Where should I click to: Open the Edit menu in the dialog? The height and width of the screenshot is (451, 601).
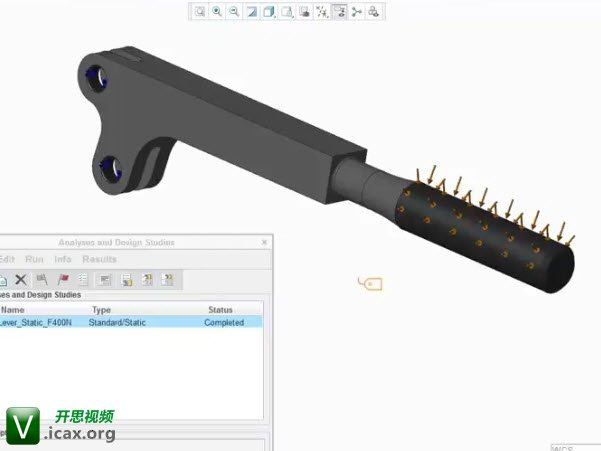pos(7,259)
